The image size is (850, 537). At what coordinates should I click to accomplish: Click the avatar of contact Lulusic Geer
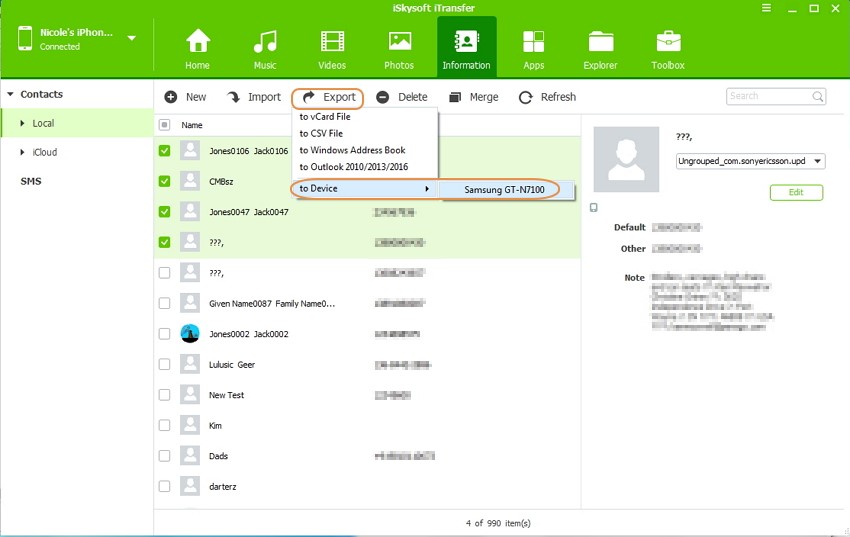pos(190,364)
